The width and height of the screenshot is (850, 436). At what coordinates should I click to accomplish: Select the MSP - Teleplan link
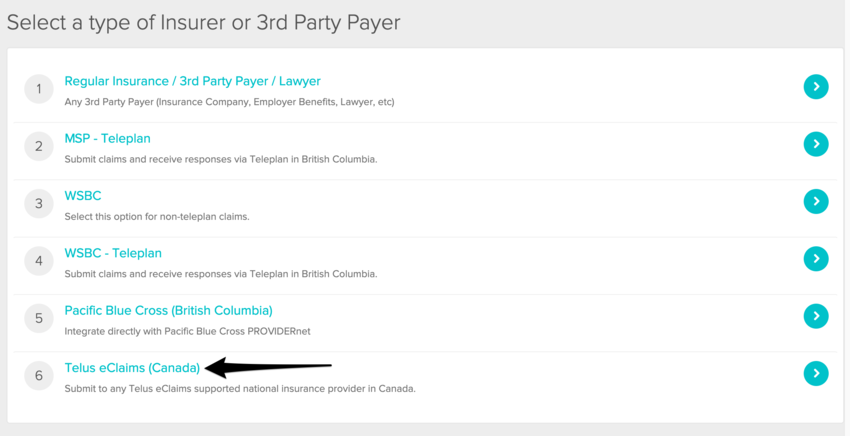[107, 138]
